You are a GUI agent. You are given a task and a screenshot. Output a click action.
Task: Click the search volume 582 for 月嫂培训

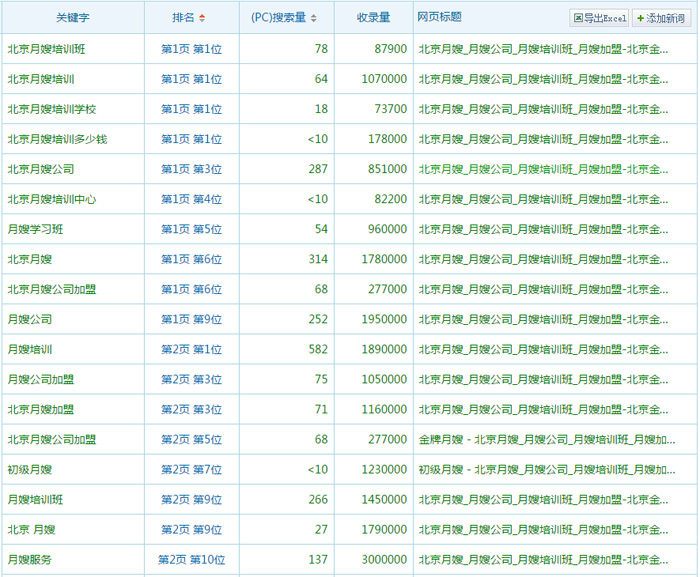click(318, 349)
